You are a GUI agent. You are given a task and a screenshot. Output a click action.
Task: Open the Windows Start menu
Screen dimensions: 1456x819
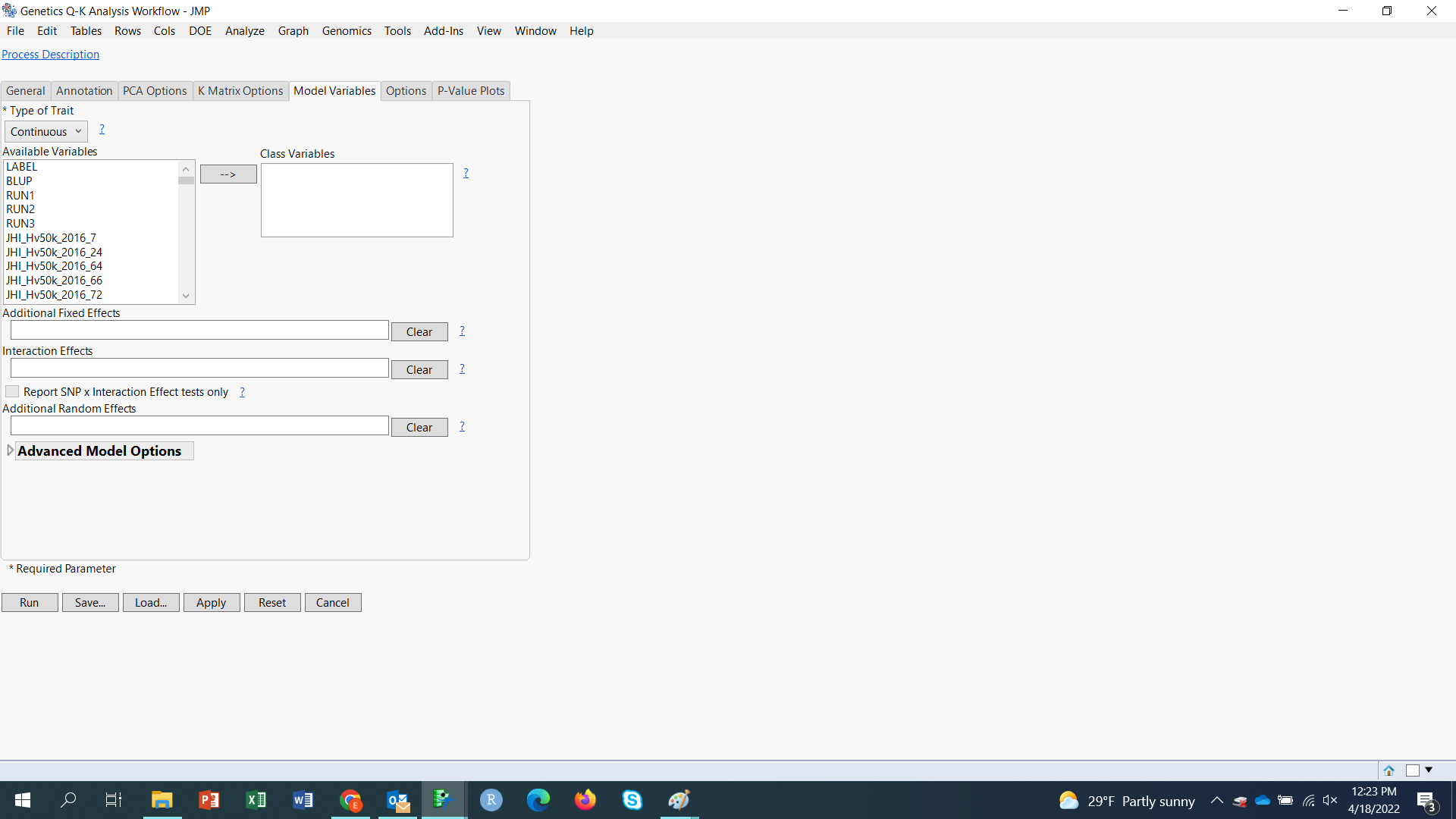(23, 800)
